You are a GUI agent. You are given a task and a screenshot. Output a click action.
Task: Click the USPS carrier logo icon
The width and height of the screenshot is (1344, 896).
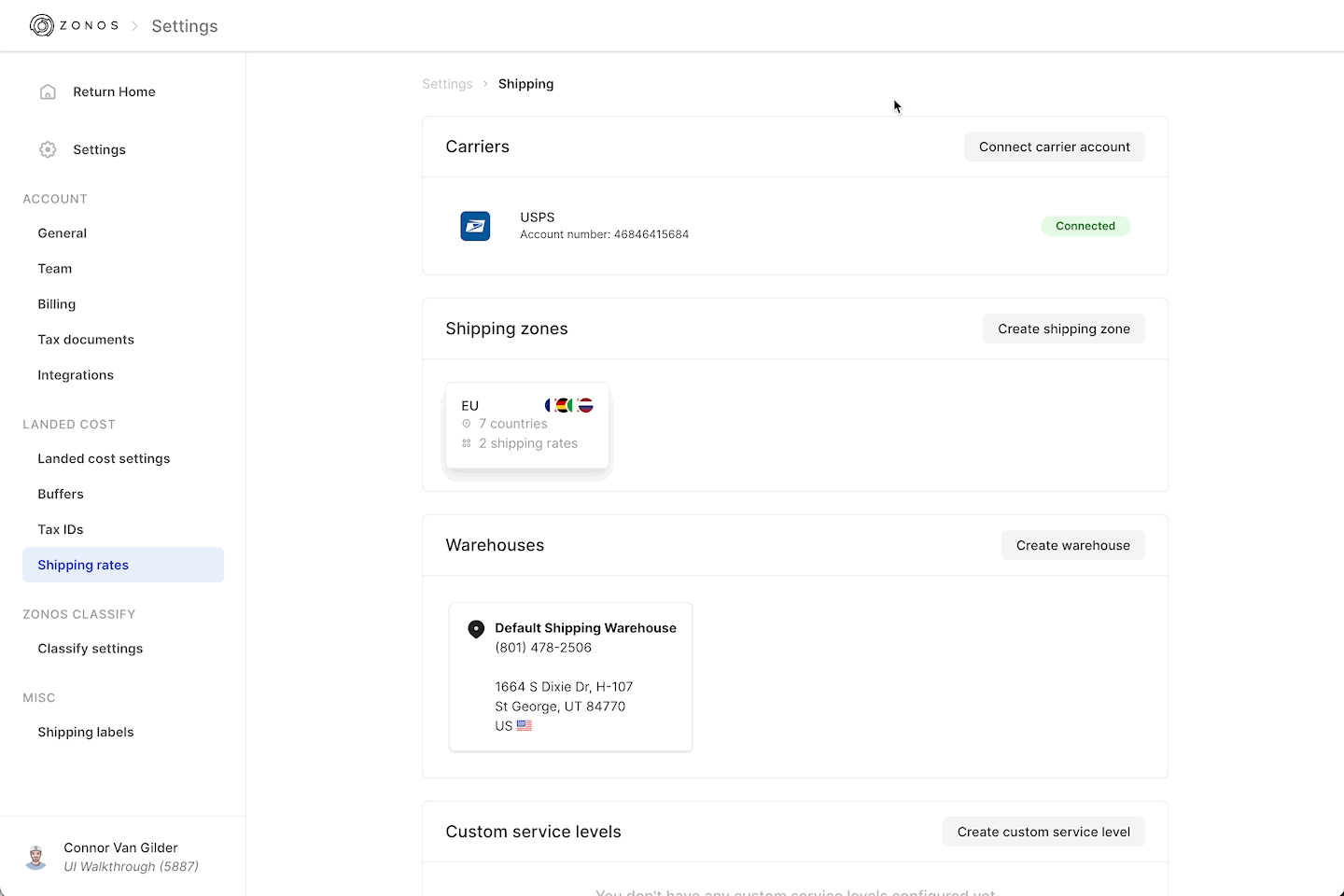point(475,226)
